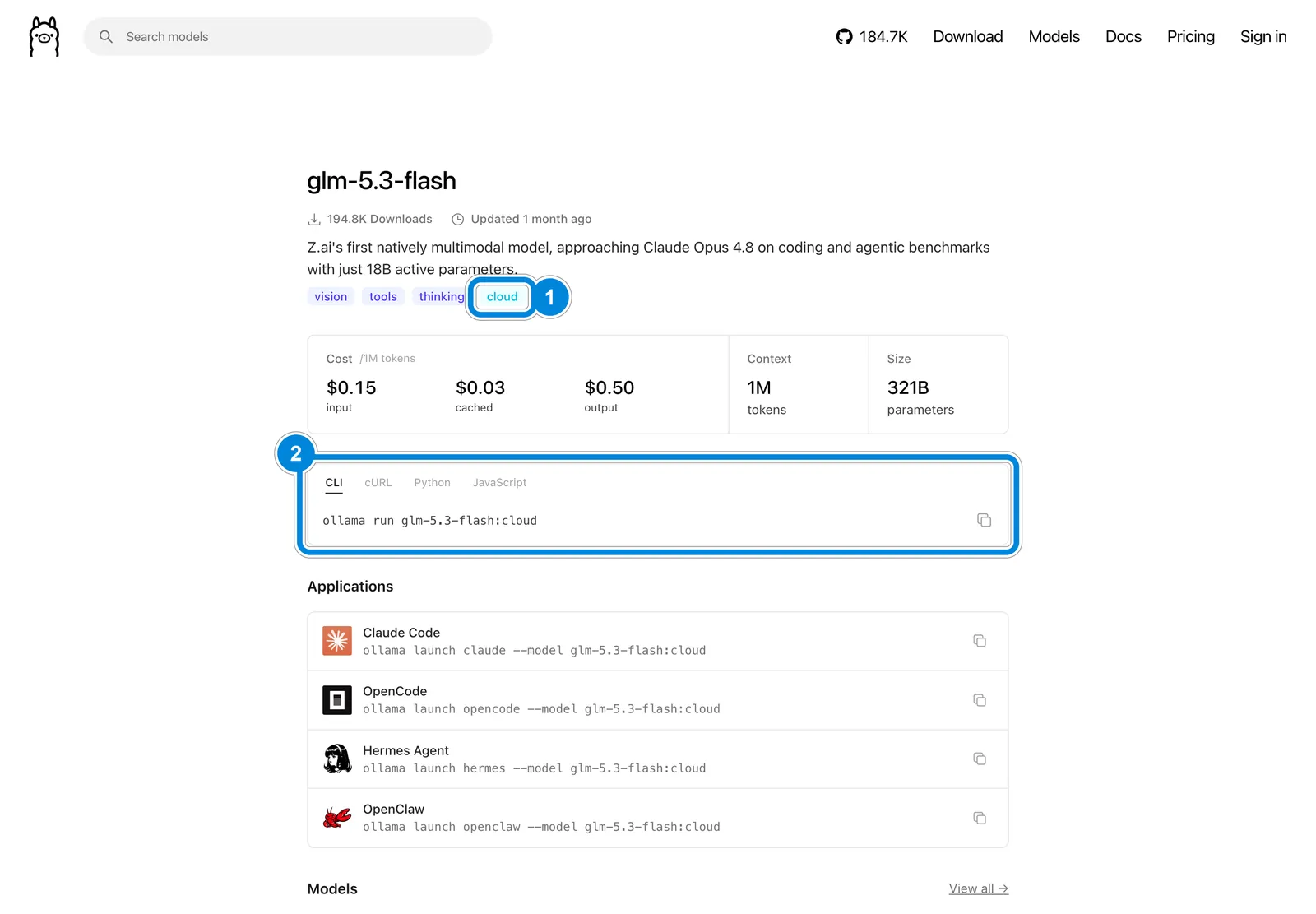Go to the Models nav link
Image resolution: width=1316 pixels, height=914 pixels.
coord(1054,37)
